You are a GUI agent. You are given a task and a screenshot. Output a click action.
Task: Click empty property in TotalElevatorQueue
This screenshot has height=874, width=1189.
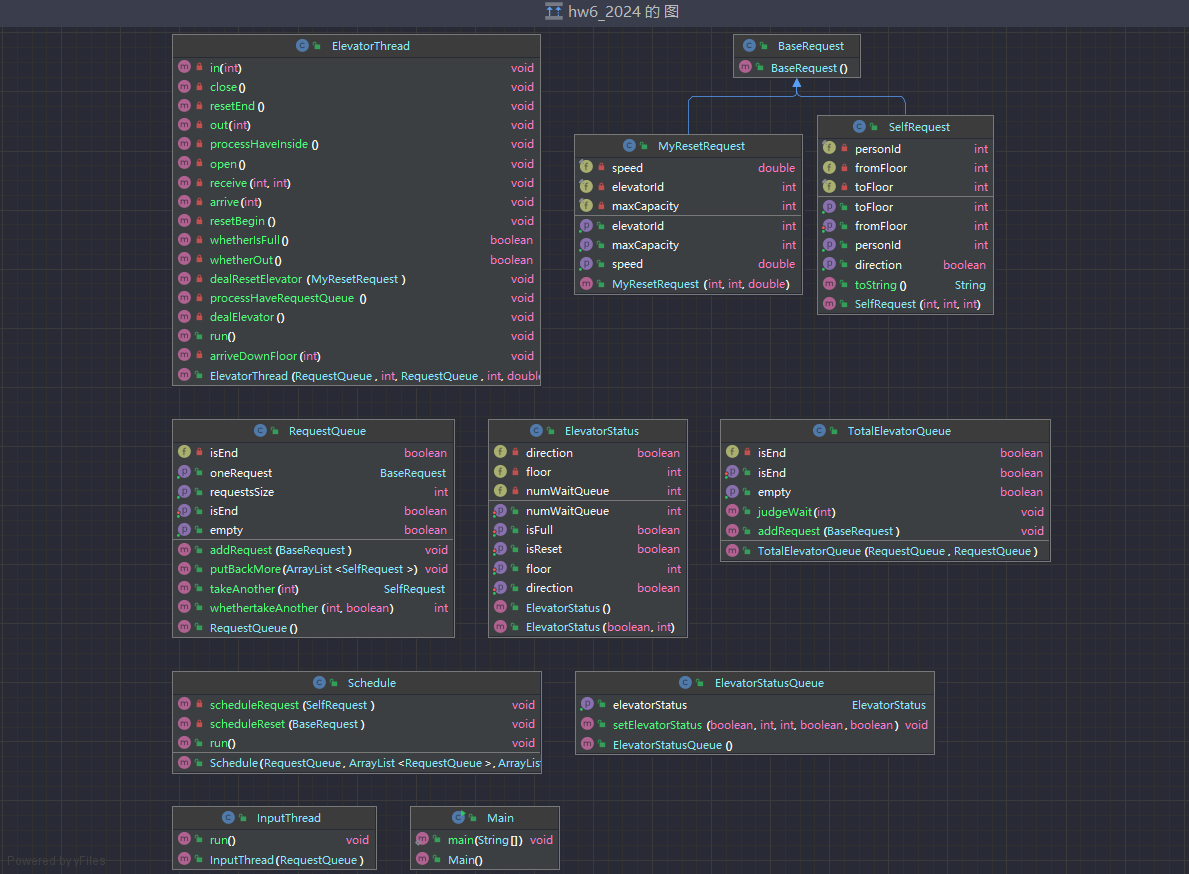tap(885, 492)
